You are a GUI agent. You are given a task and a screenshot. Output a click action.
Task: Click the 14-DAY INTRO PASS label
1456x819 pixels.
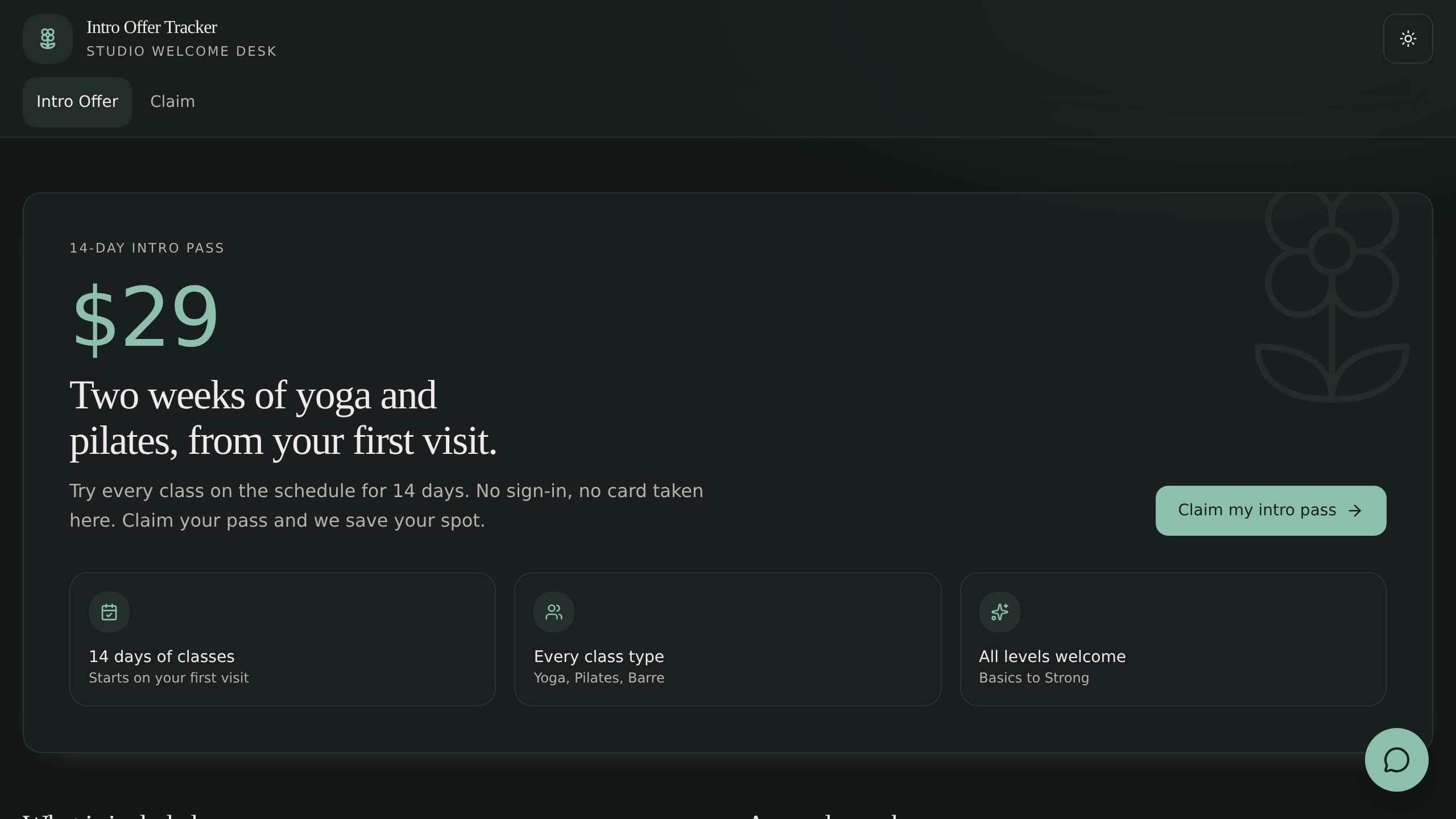pyautogui.click(x=147, y=248)
